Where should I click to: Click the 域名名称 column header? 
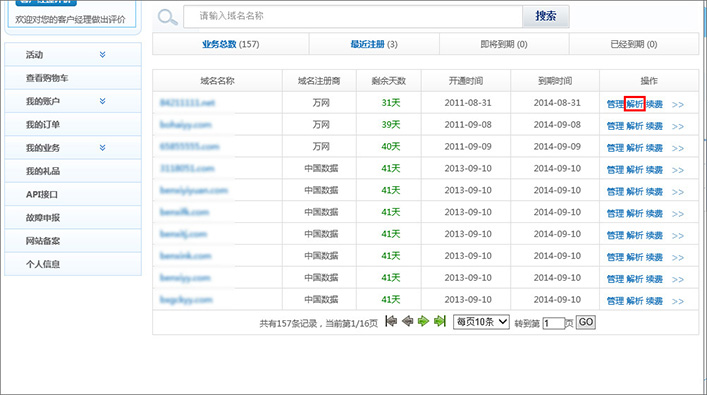coord(217,81)
